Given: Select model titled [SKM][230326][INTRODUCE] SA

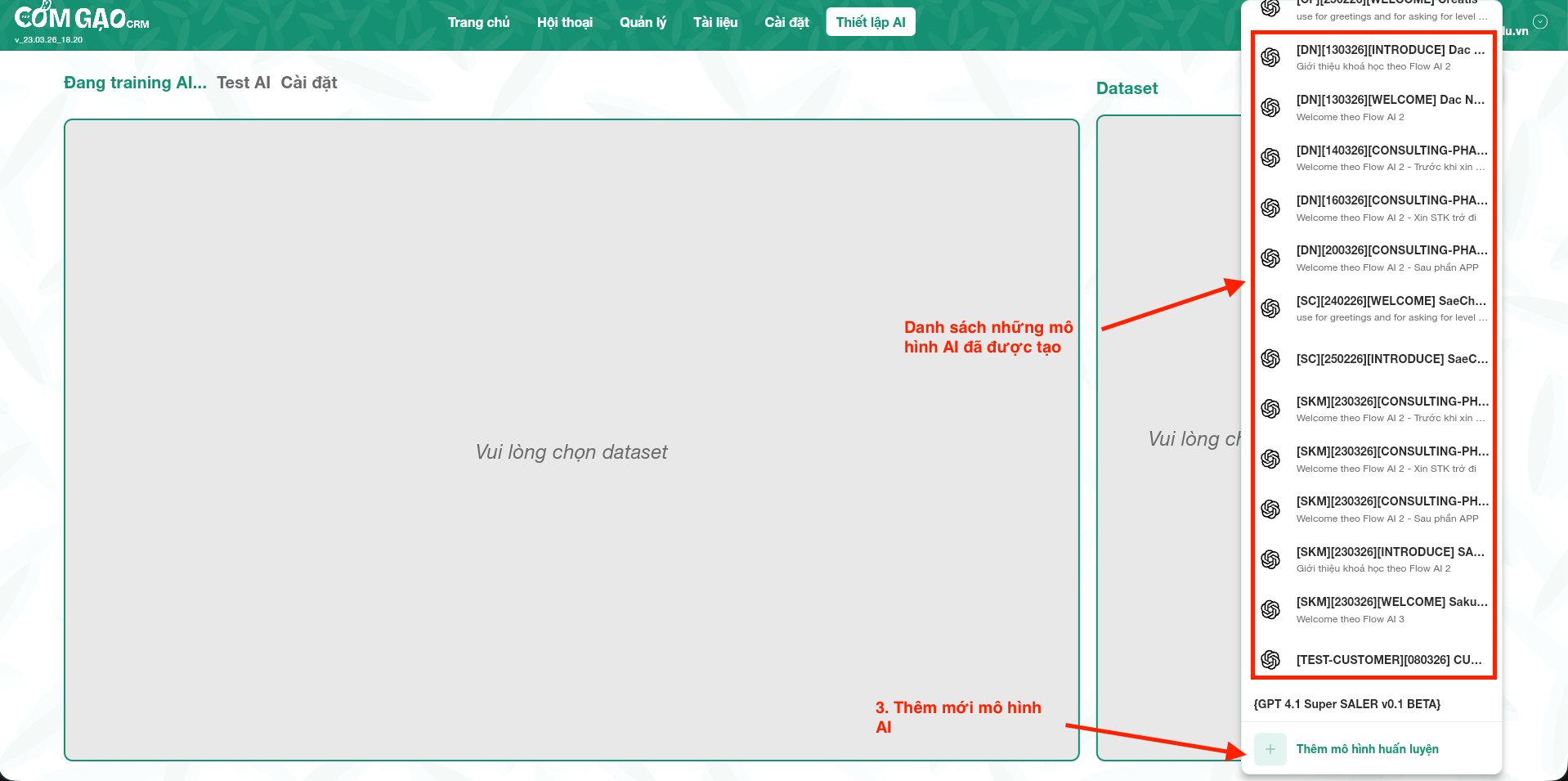Looking at the screenshot, I should click(1391, 552).
